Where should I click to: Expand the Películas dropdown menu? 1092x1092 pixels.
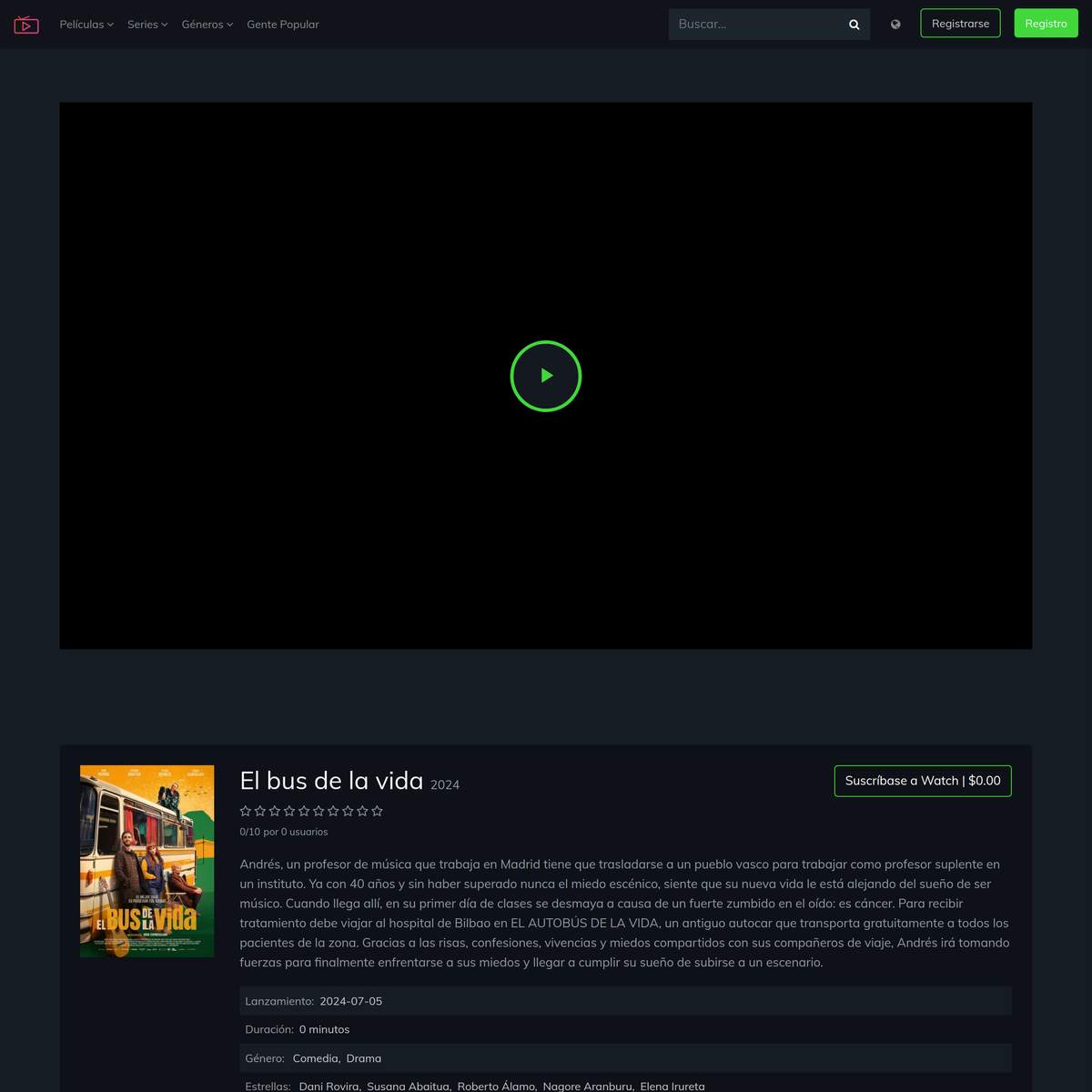[86, 25]
